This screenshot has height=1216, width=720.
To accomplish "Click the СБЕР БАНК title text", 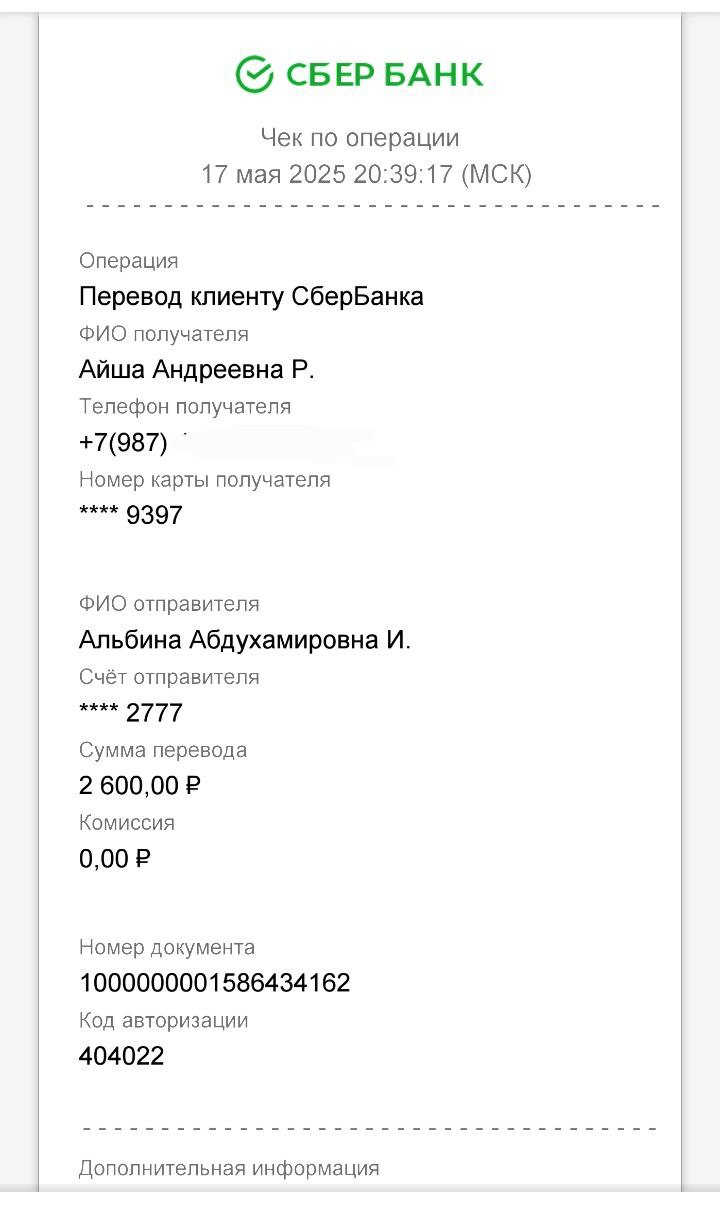I will (385, 74).
